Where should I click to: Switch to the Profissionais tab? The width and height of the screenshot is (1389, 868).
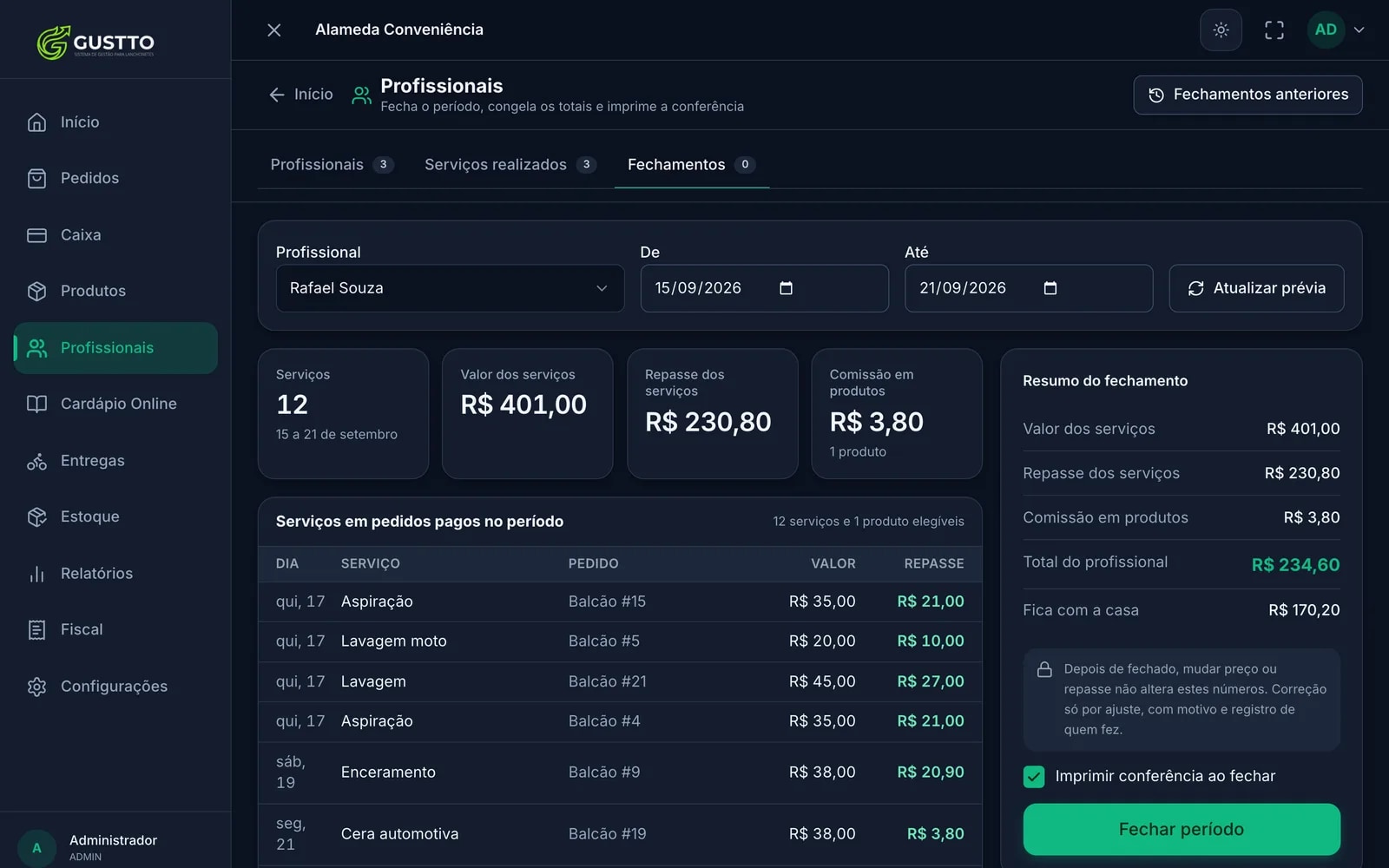(331, 165)
